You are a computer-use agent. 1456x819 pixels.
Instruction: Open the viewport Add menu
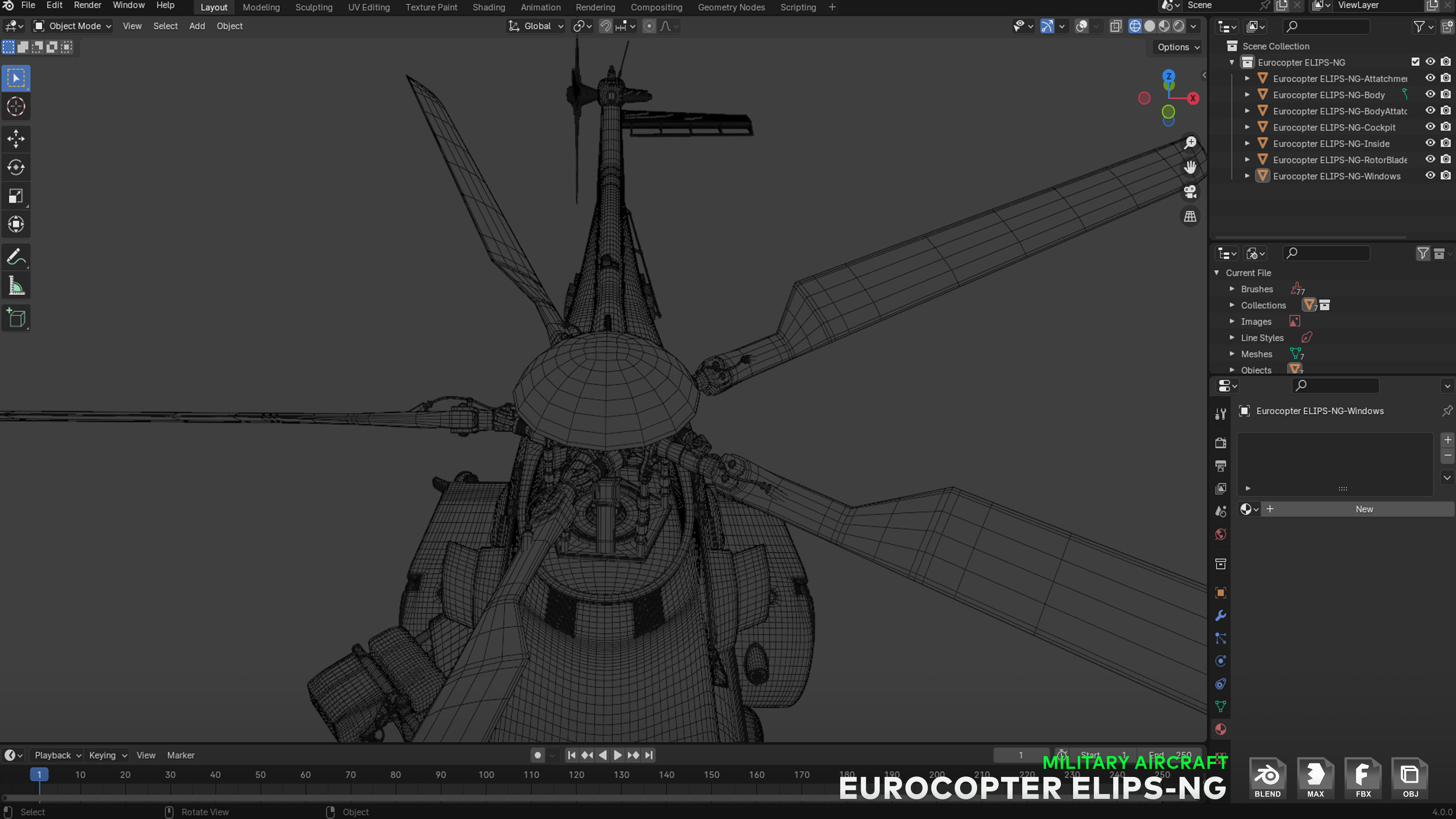197,26
